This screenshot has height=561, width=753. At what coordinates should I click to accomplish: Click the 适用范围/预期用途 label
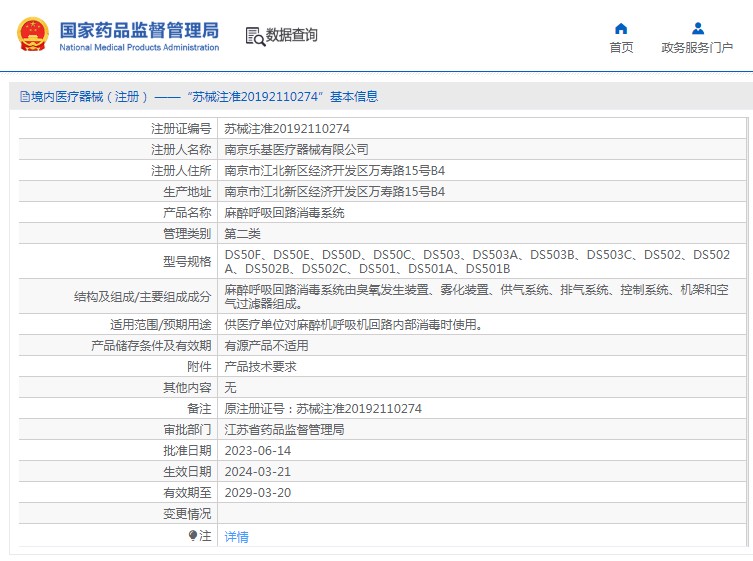point(160,325)
